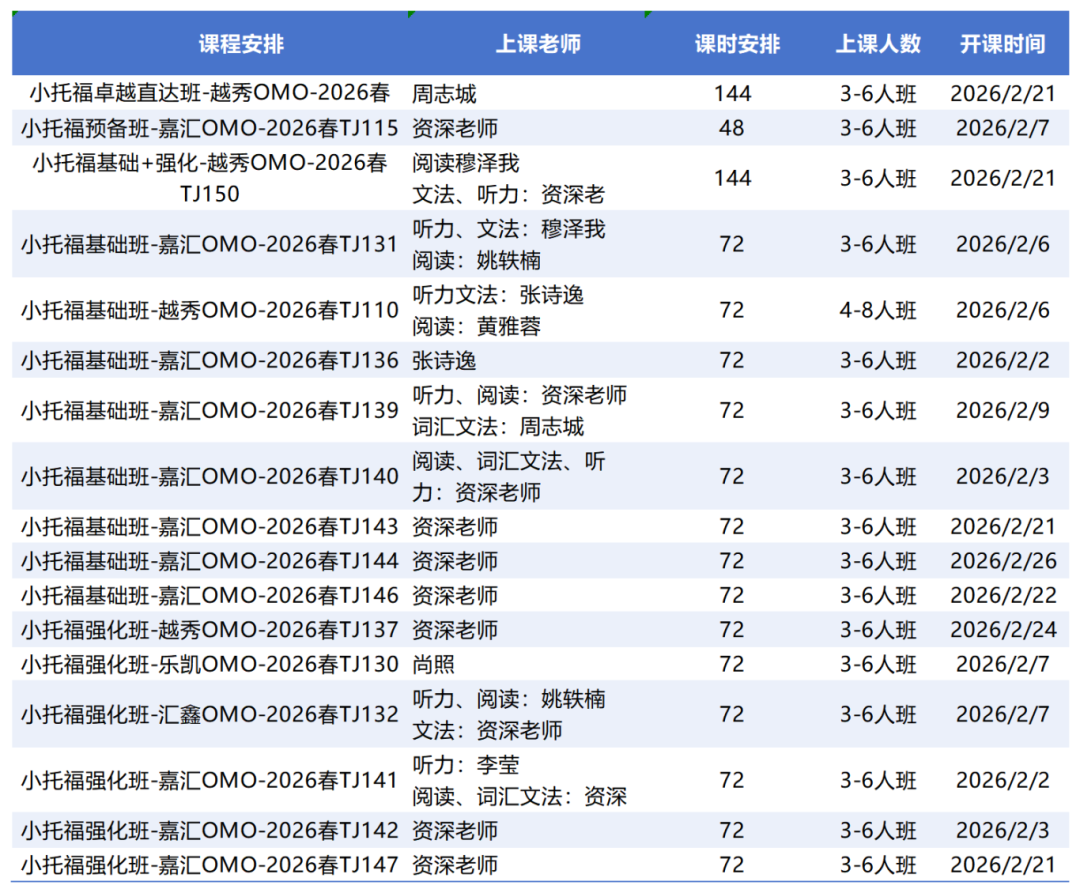Click the 上课老师 column header
The image size is (1080, 893).
(539, 43)
